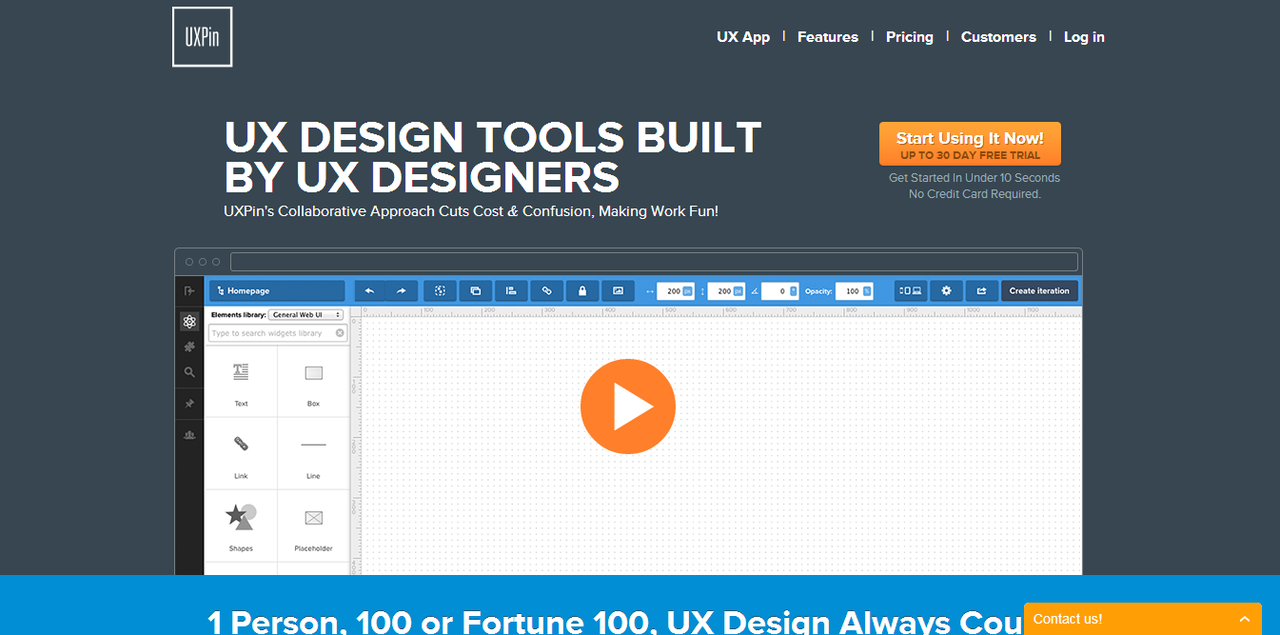This screenshot has height=635, width=1280.
Task: Click the rotation angle field showing 0
Action: 780,291
